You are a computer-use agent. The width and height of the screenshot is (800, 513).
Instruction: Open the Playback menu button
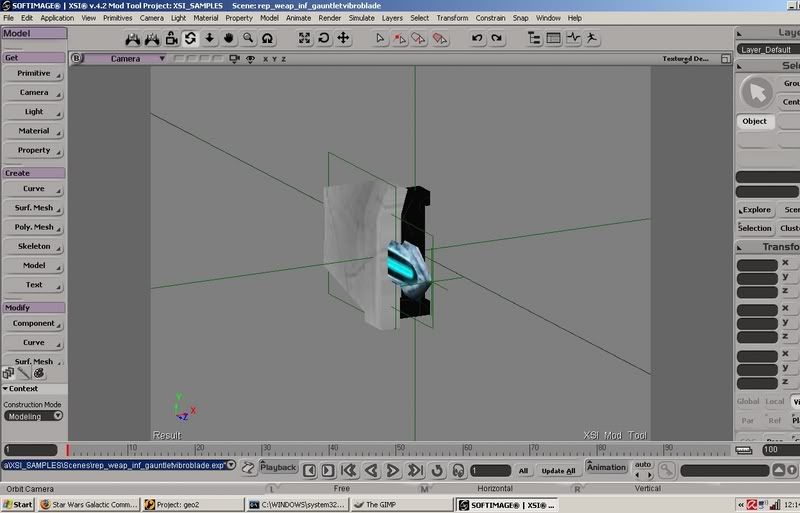[278, 467]
